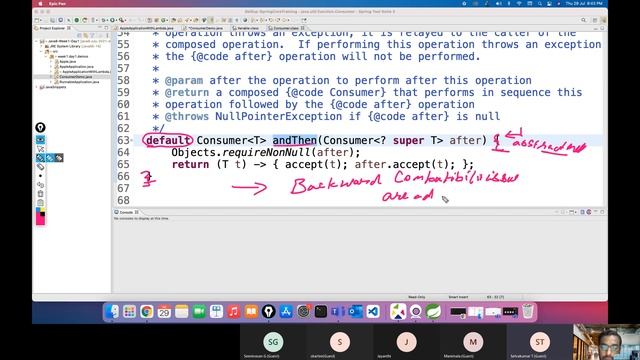
Task: Click the search magnifier in Eclipse toolbar
Action: [584, 20]
